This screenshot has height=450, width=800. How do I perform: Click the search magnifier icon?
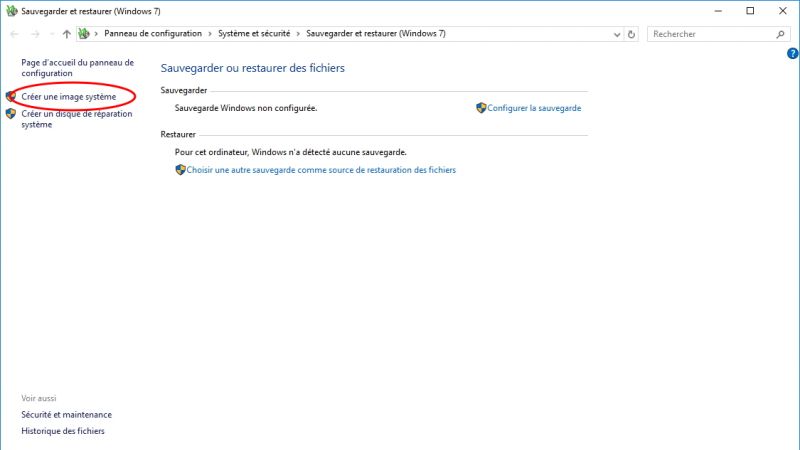coord(780,34)
